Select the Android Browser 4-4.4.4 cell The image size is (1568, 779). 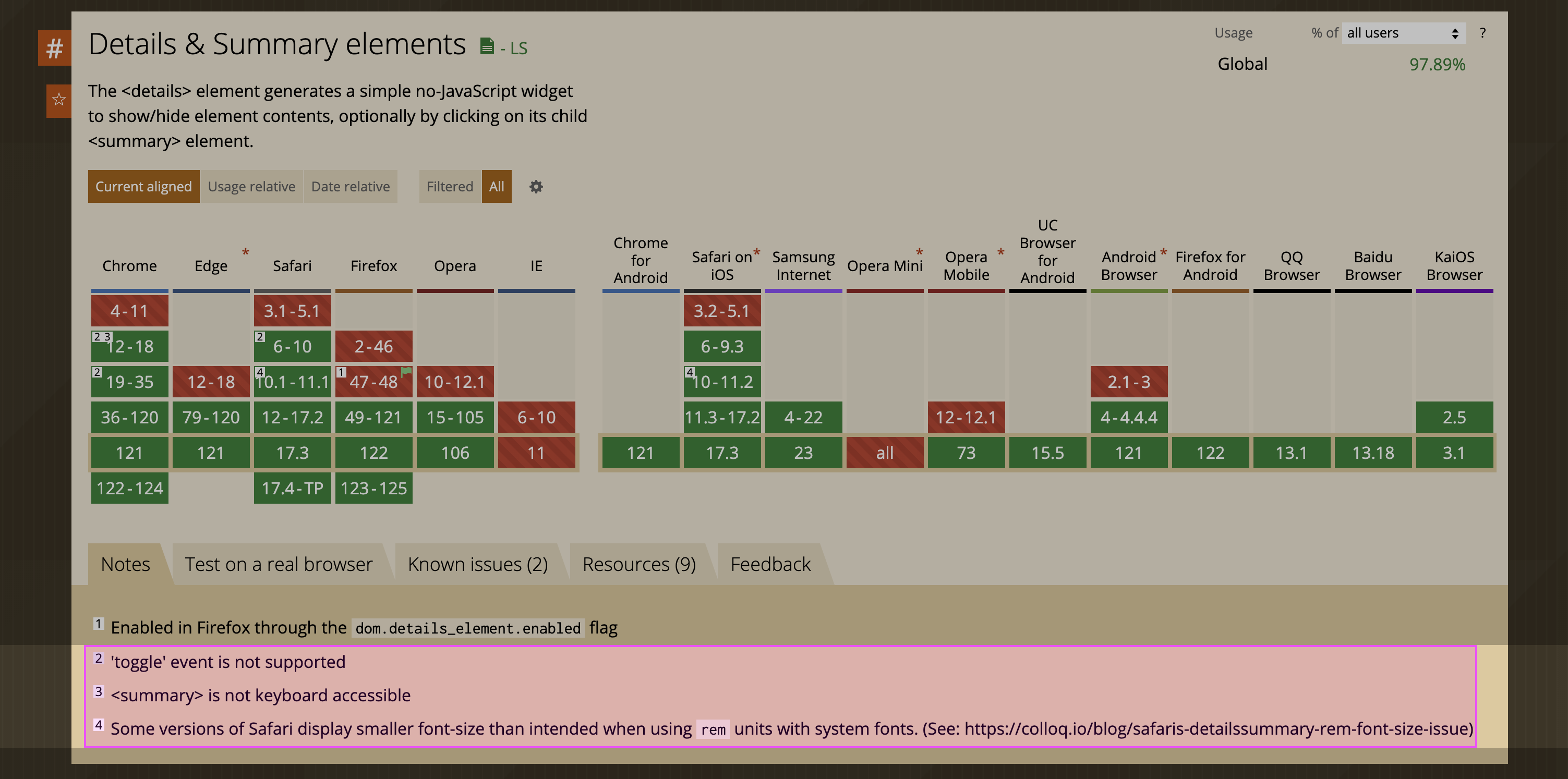click(1129, 417)
